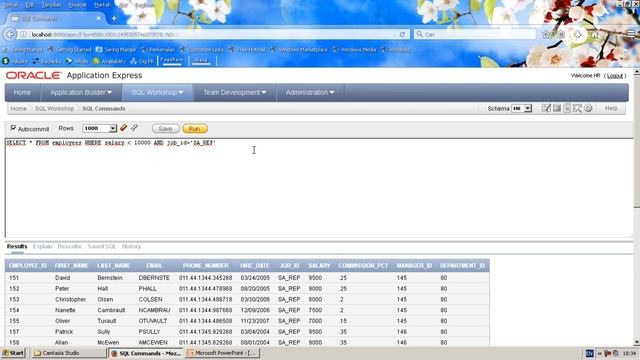Click the browser search box
Viewport: 640px width, 360px height.
click(x=475, y=35)
